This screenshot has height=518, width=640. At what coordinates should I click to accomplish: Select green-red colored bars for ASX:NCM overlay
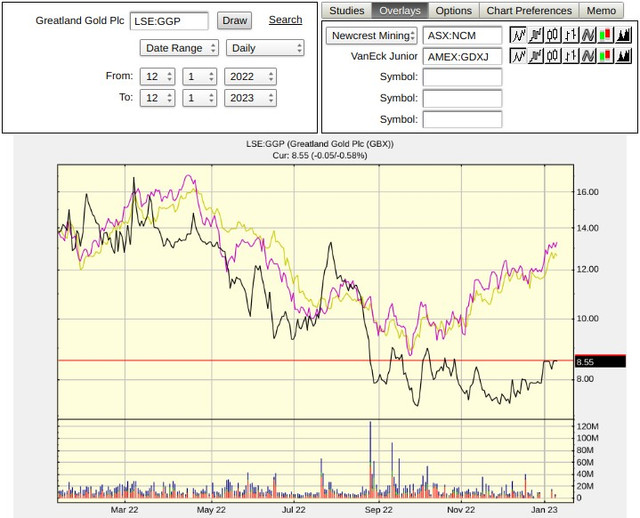pyautogui.click(x=606, y=36)
